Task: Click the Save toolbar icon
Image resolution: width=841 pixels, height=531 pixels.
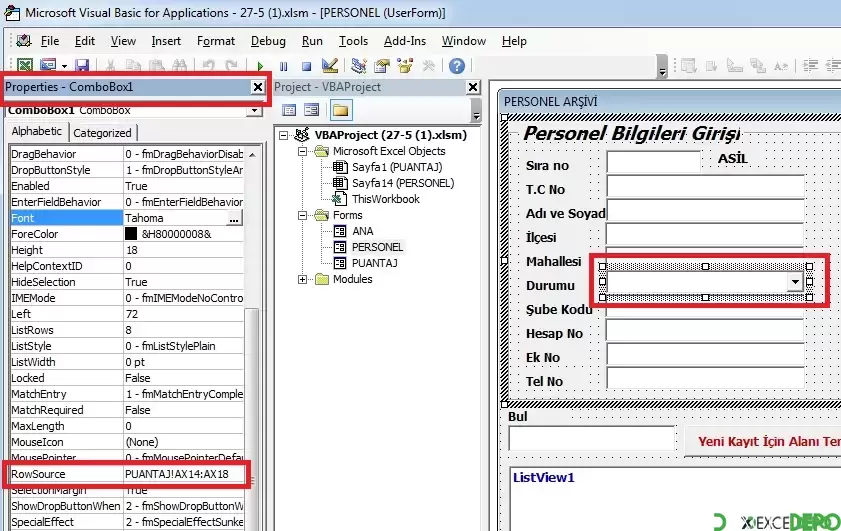Action: click(x=82, y=65)
